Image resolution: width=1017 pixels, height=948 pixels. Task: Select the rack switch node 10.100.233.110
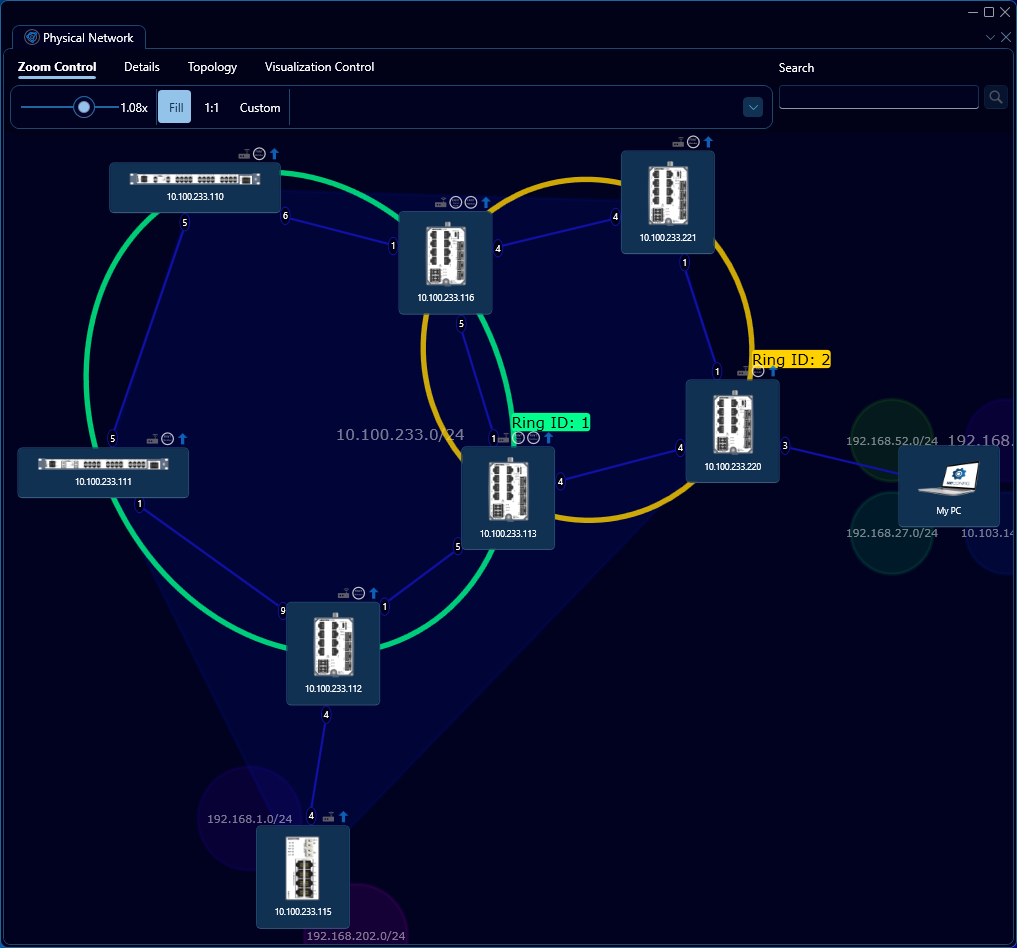click(x=195, y=187)
